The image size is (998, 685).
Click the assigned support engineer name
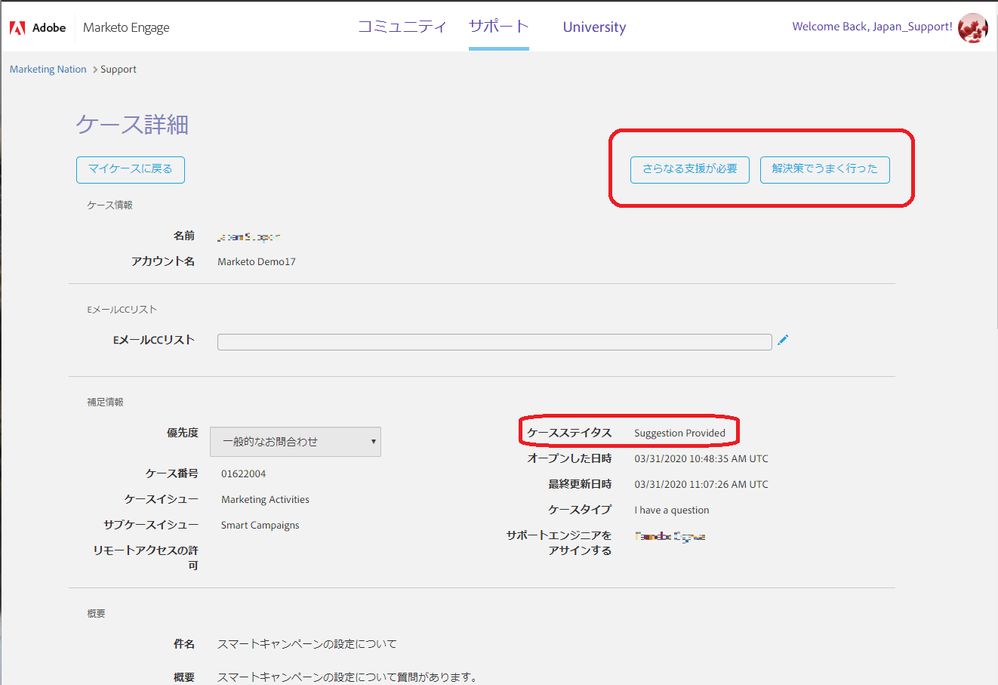670,536
